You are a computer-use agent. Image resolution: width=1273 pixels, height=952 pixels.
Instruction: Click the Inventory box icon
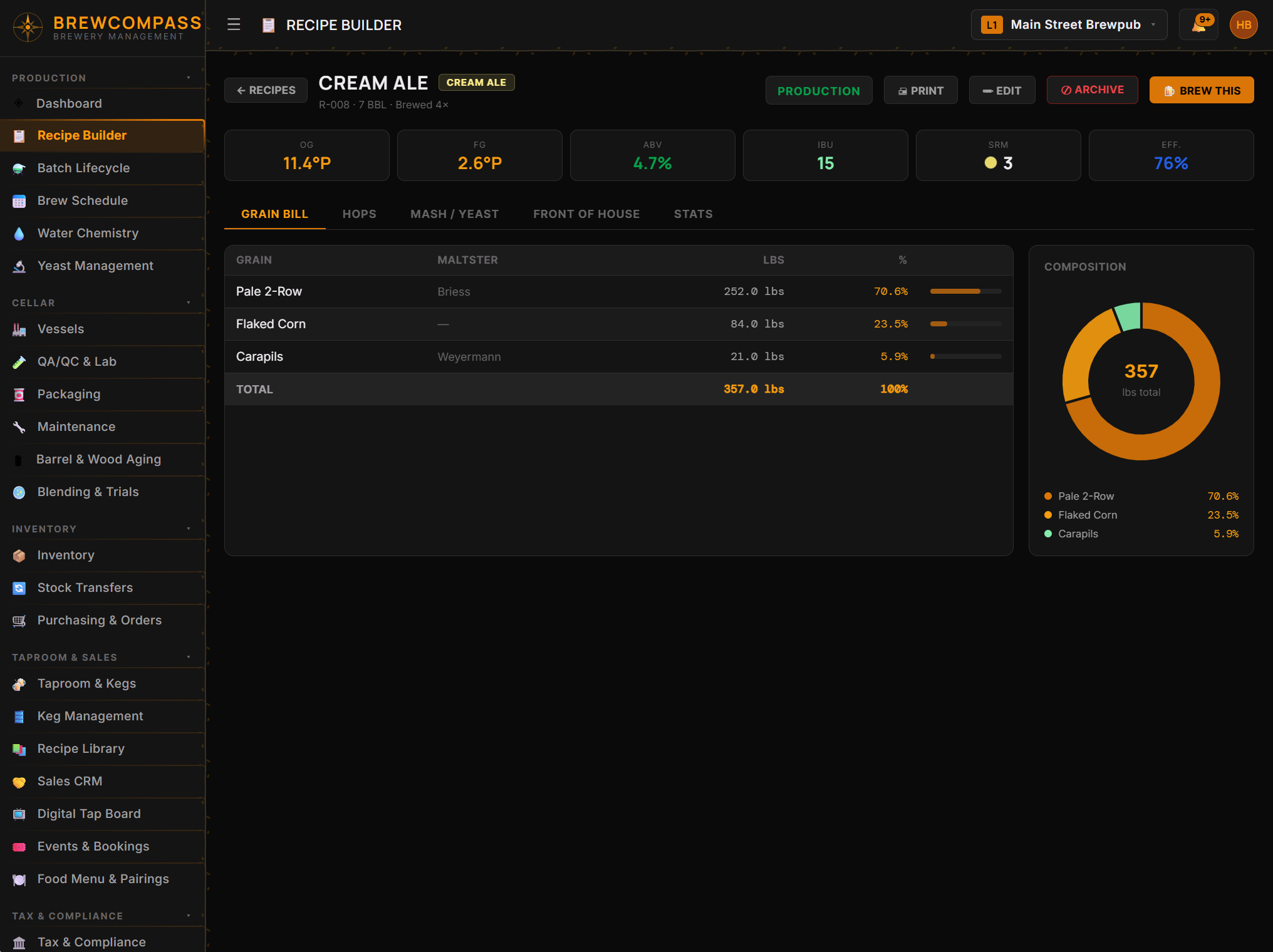tap(19, 556)
